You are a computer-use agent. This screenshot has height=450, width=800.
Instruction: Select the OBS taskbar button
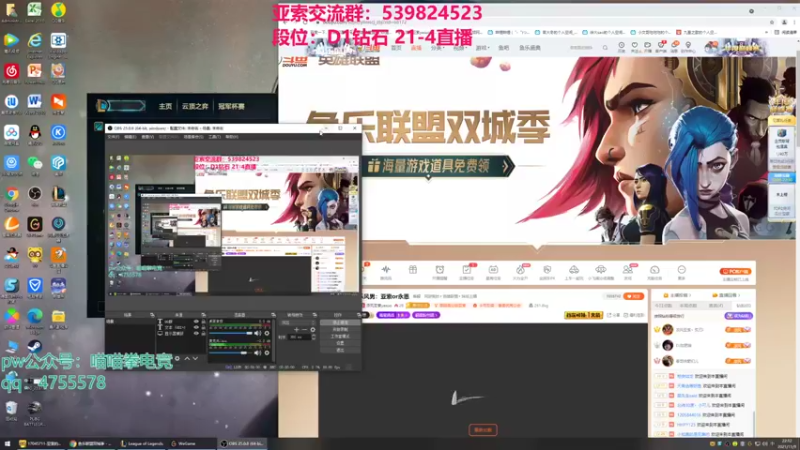243,444
